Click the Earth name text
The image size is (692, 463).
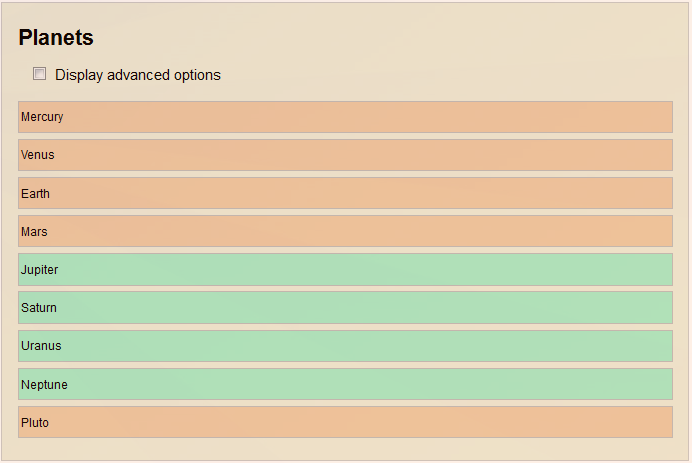[35, 193]
